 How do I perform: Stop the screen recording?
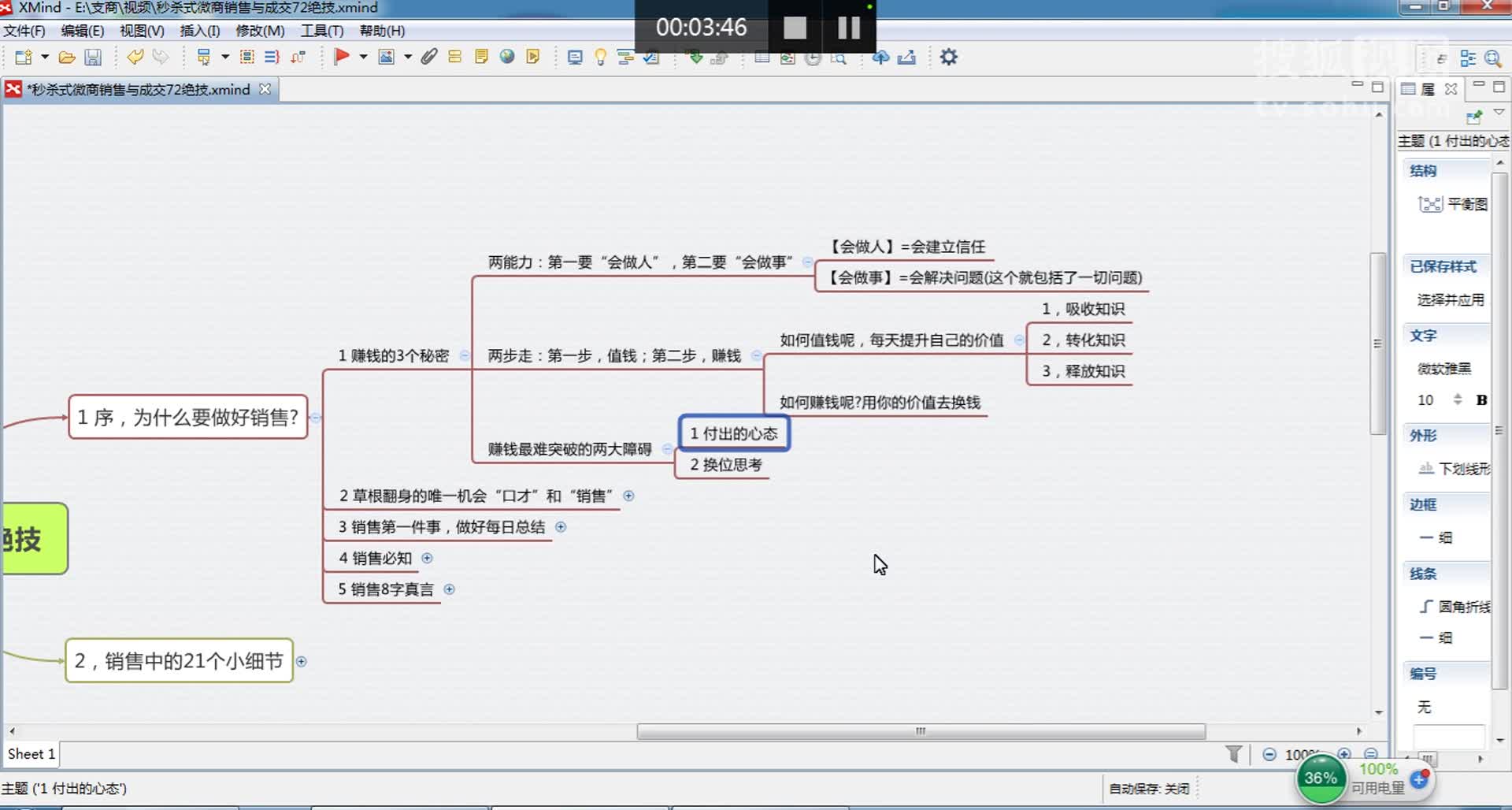795,28
